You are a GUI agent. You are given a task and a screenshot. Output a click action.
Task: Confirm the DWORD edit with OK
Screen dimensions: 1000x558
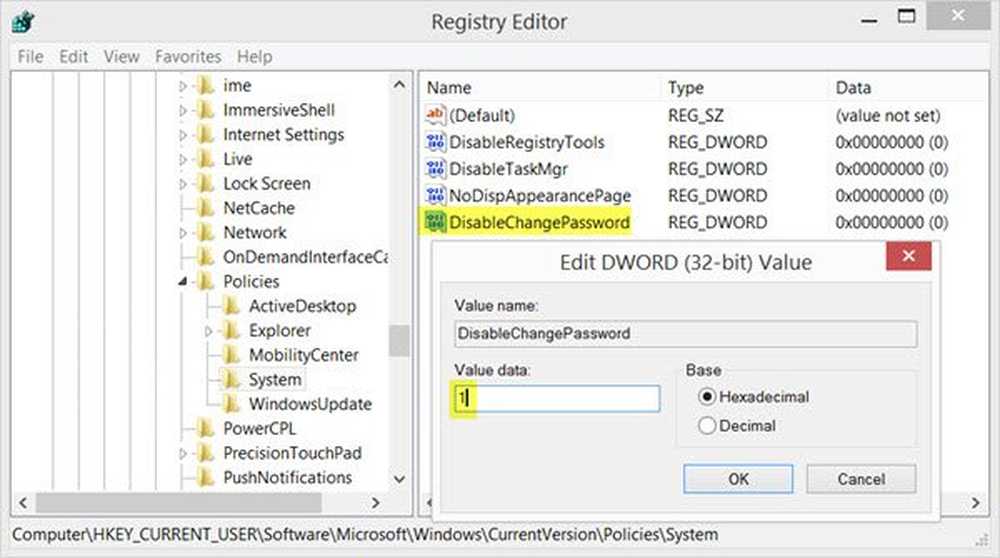(738, 479)
